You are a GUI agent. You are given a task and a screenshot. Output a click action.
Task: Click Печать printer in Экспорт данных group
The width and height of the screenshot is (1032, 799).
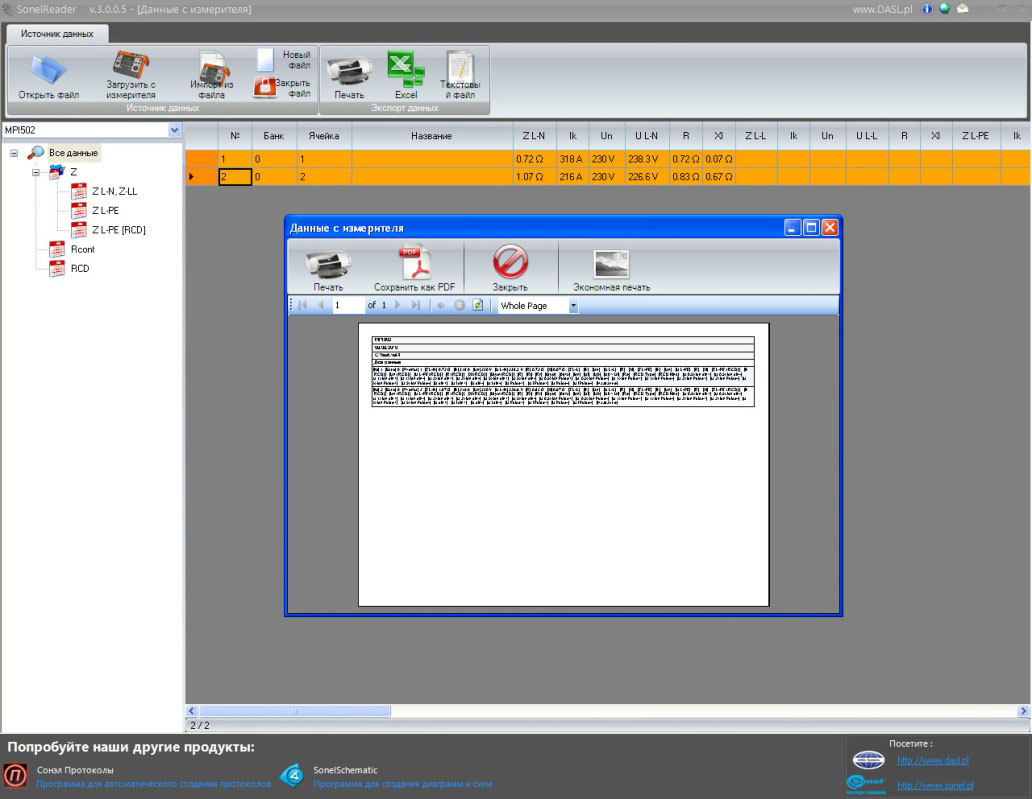pyautogui.click(x=349, y=76)
